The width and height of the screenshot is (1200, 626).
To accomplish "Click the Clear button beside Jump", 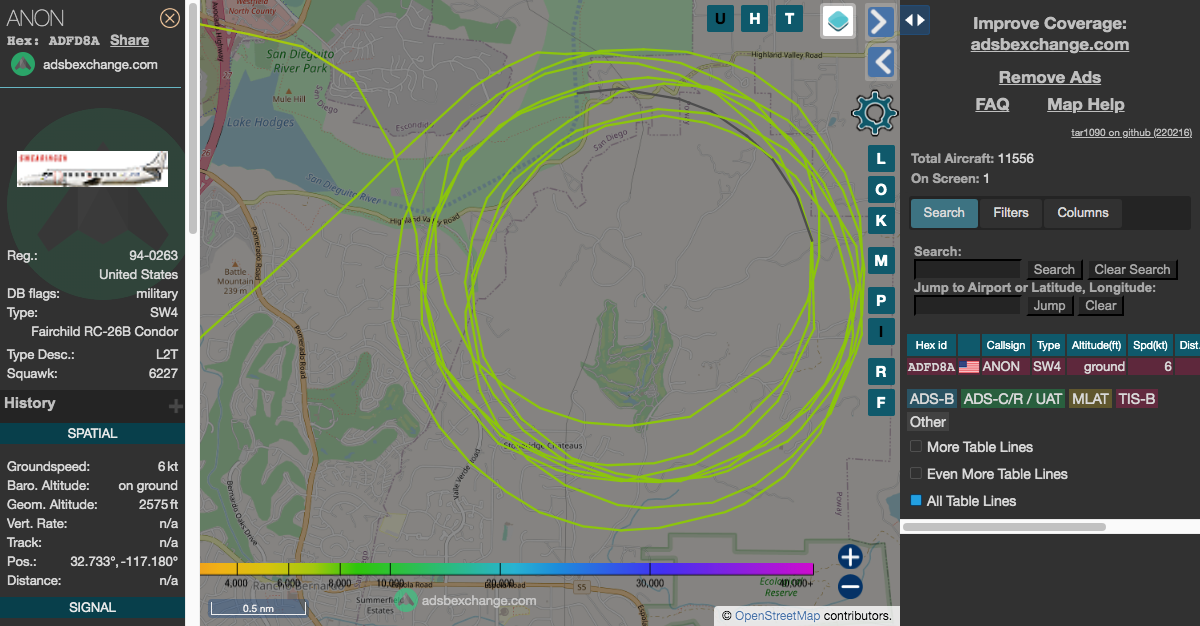I will pyautogui.click(x=1101, y=306).
